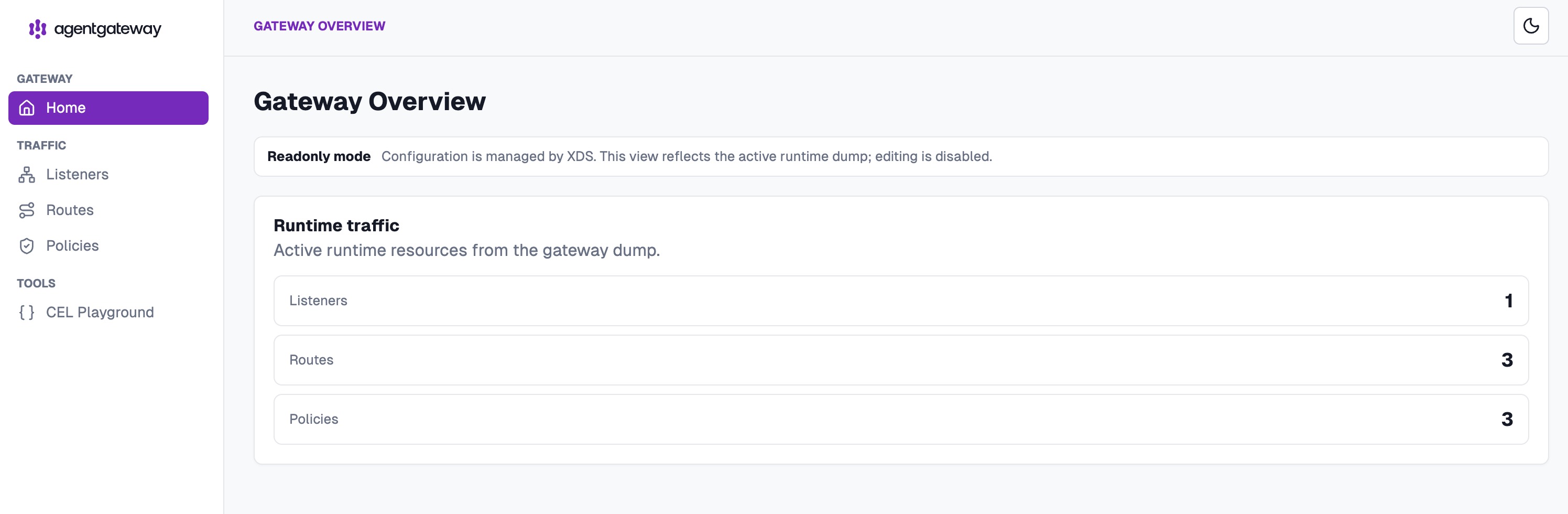Open the CEL Playground tool
Image resolution: width=1568 pixels, height=514 pixels.
[108, 313]
